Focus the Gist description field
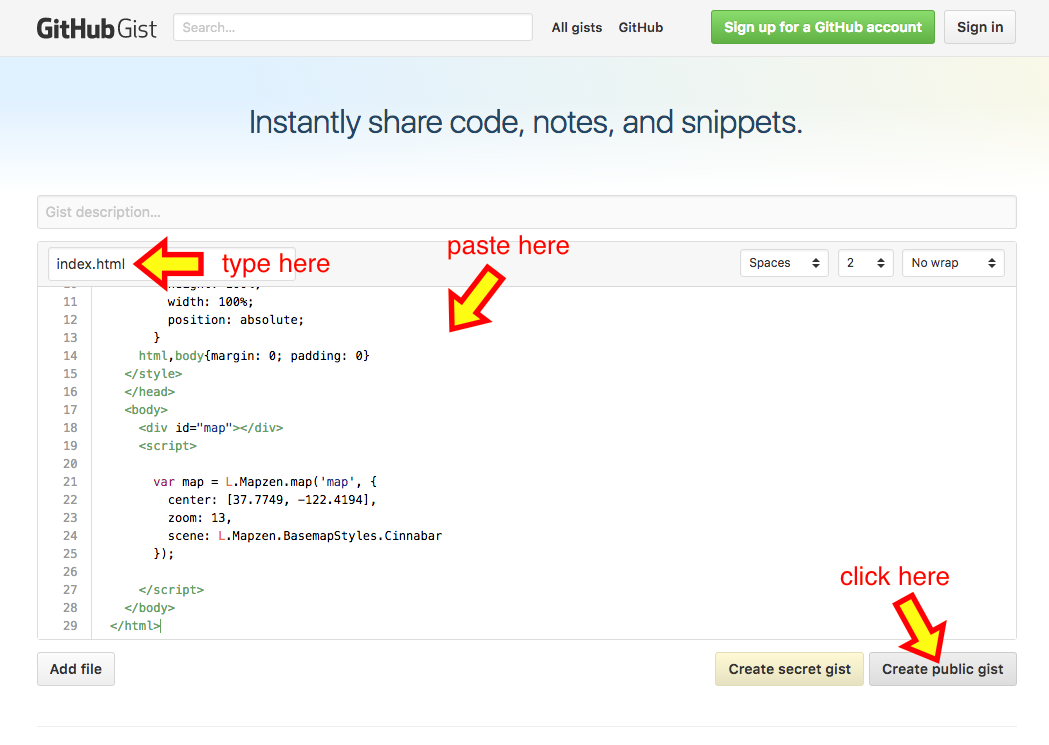This screenshot has width=1049, height=745. [x=527, y=212]
